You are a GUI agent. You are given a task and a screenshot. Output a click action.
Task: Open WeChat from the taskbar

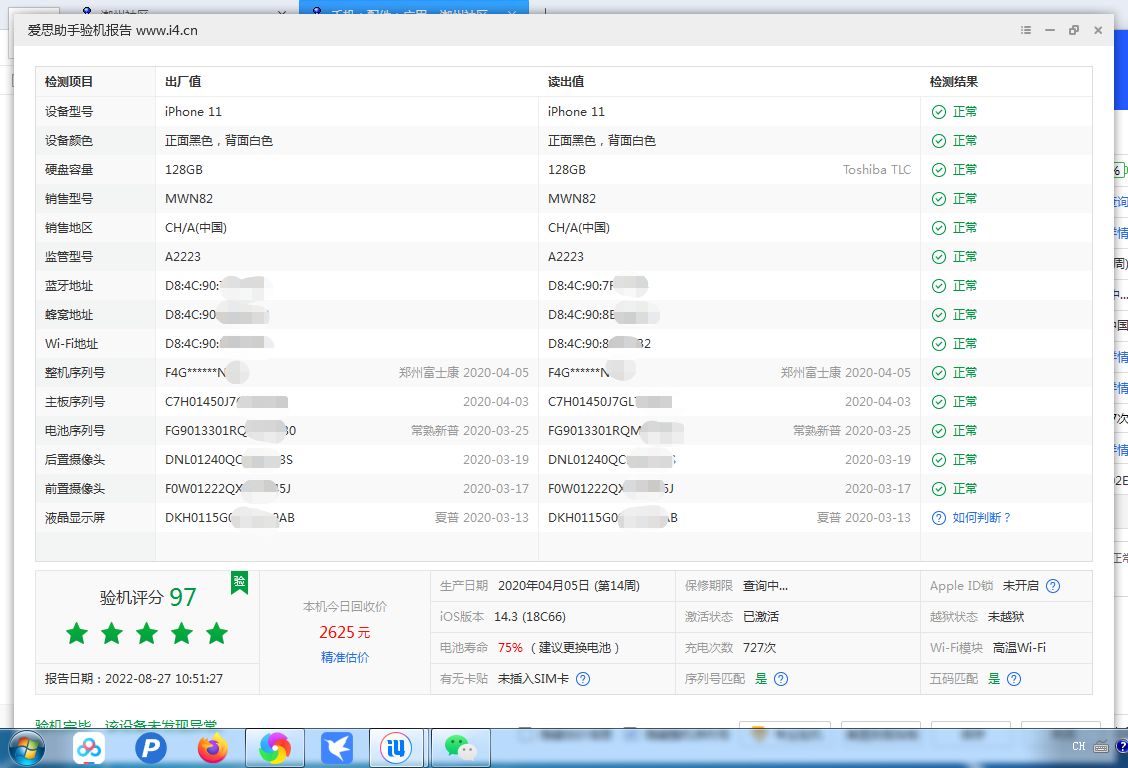[460, 748]
